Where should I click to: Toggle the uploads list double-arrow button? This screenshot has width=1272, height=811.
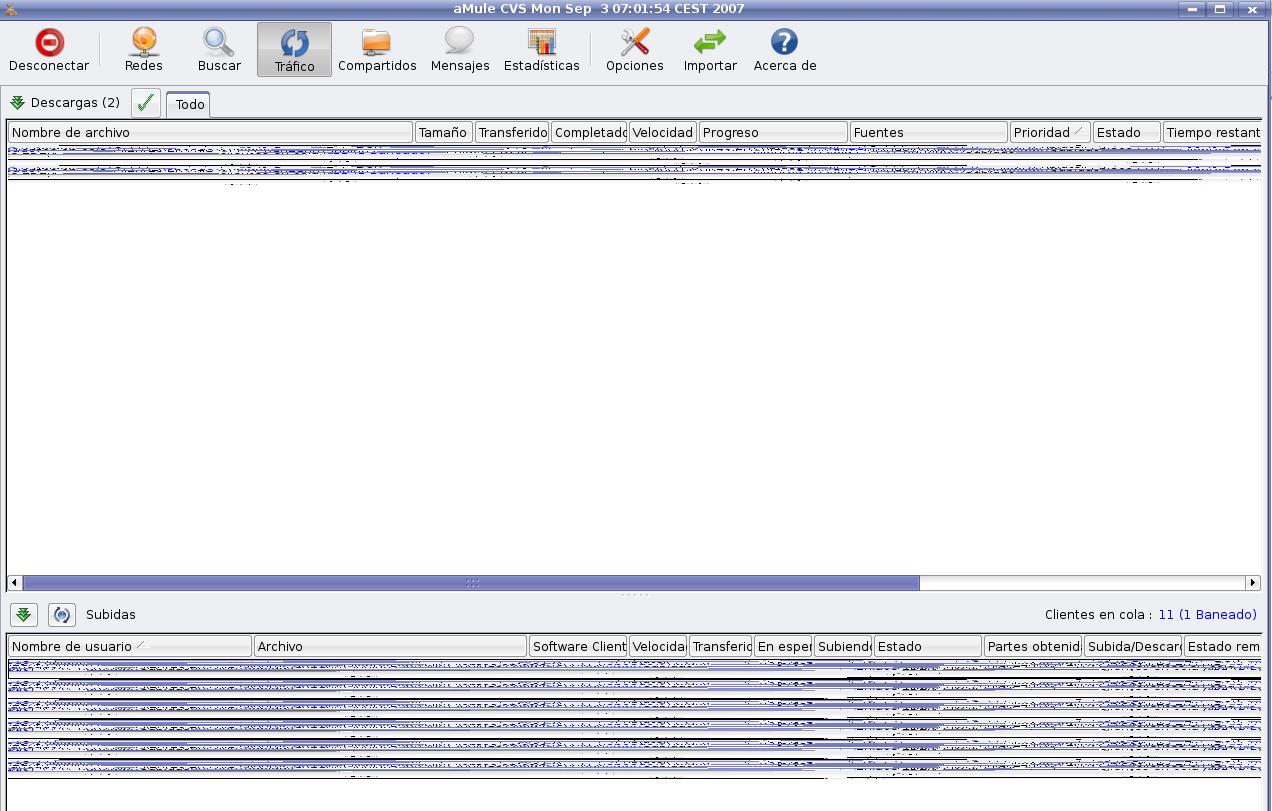24,614
